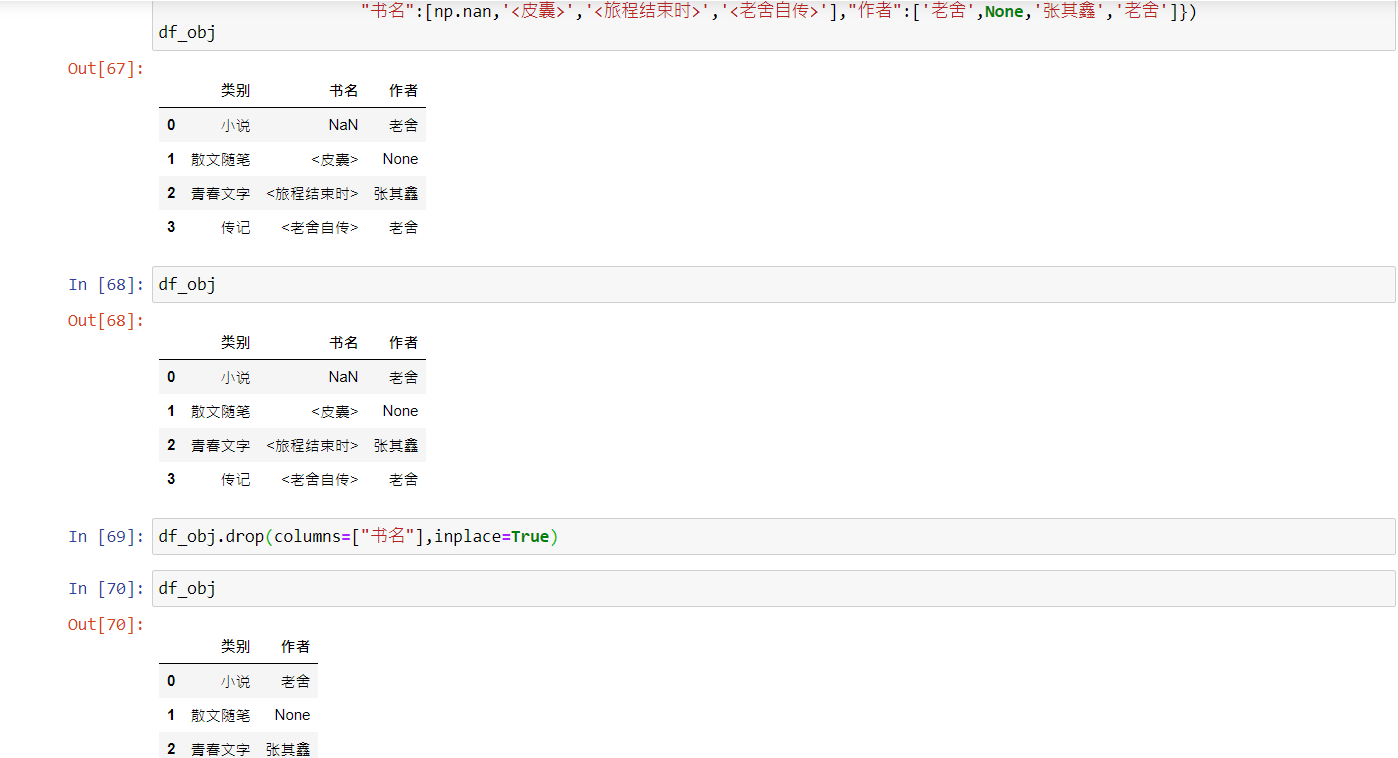
Task: Click 散文随笔 in the Out[68] table
Action: click(221, 411)
